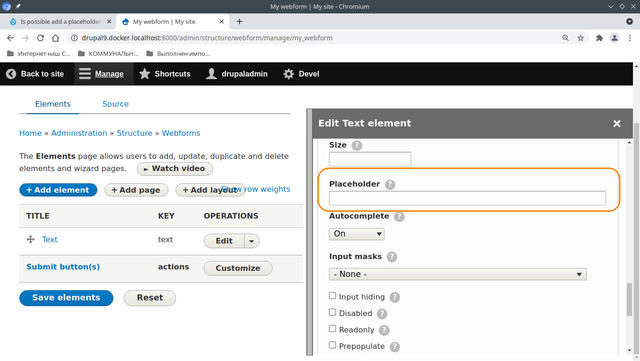This screenshot has height=361, width=640.
Task: Click the browser back arrow
Action: [10, 38]
